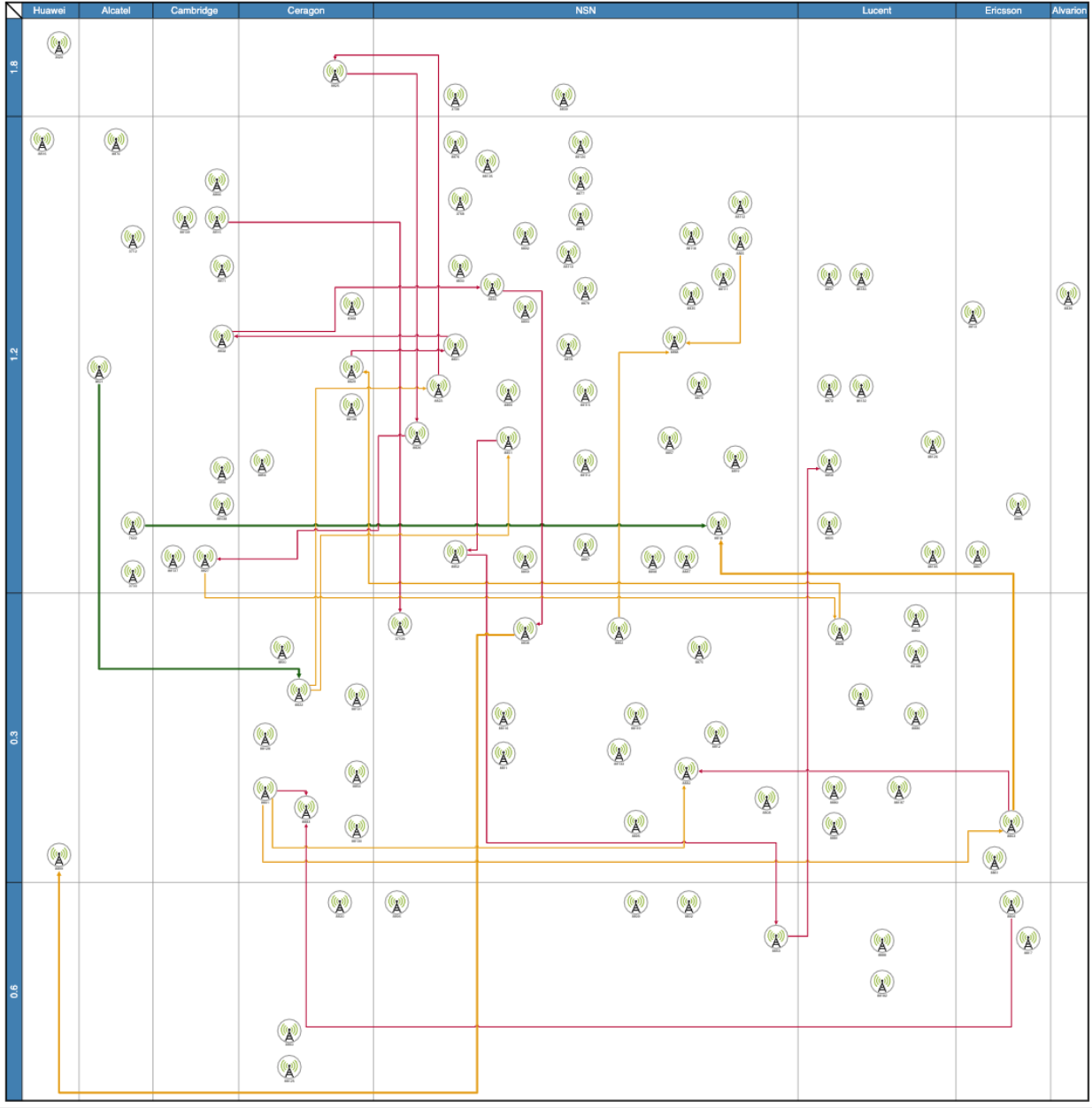
Task: Select the Cambridge antenna with red and orange lines
Action: pyautogui.click(x=204, y=558)
